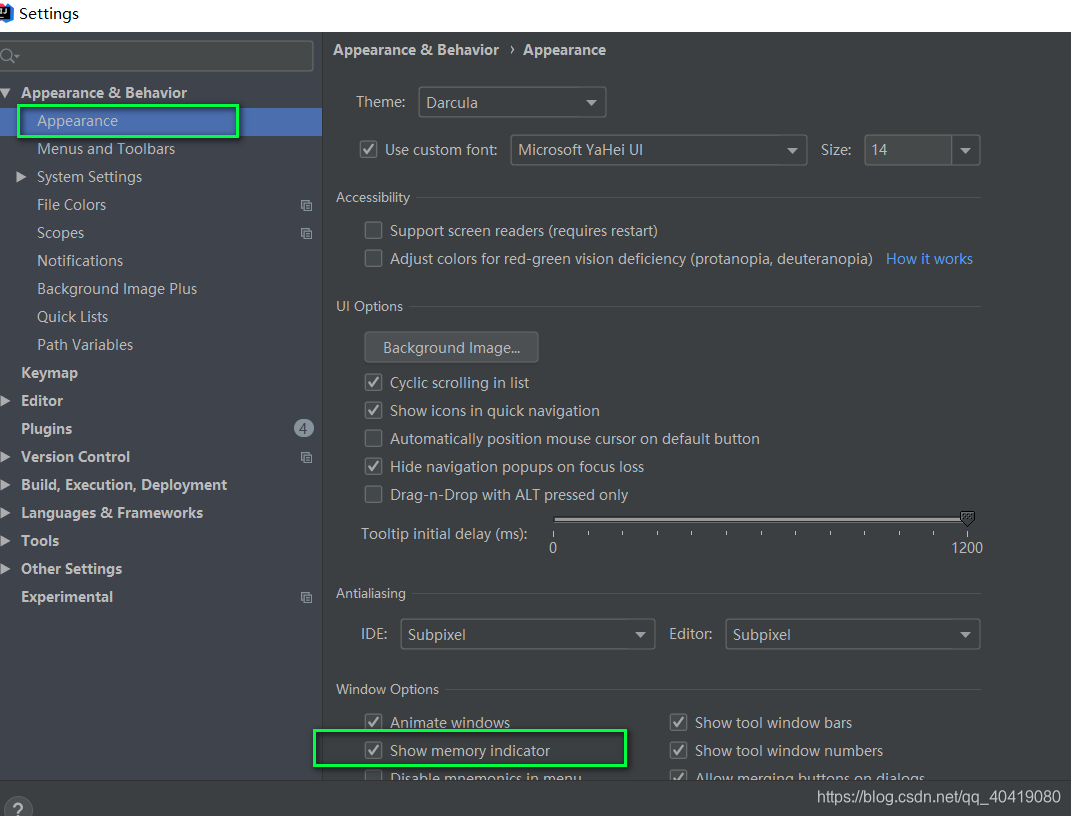The image size is (1071, 816).
Task: Expand the Version Control node arrow
Action: click(5, 457)
